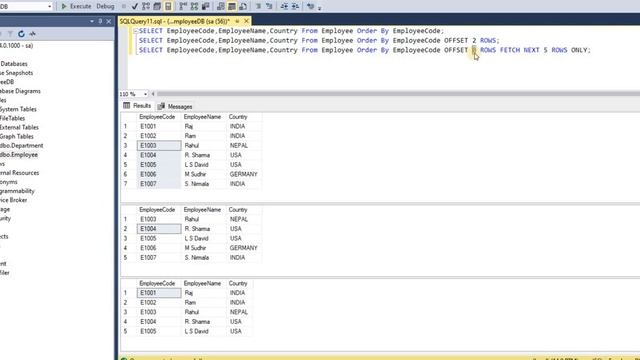Open toolbar overflow options arrow
This screenshot has height=360, width=640.
pyautogui.click(x=319, y=7)
